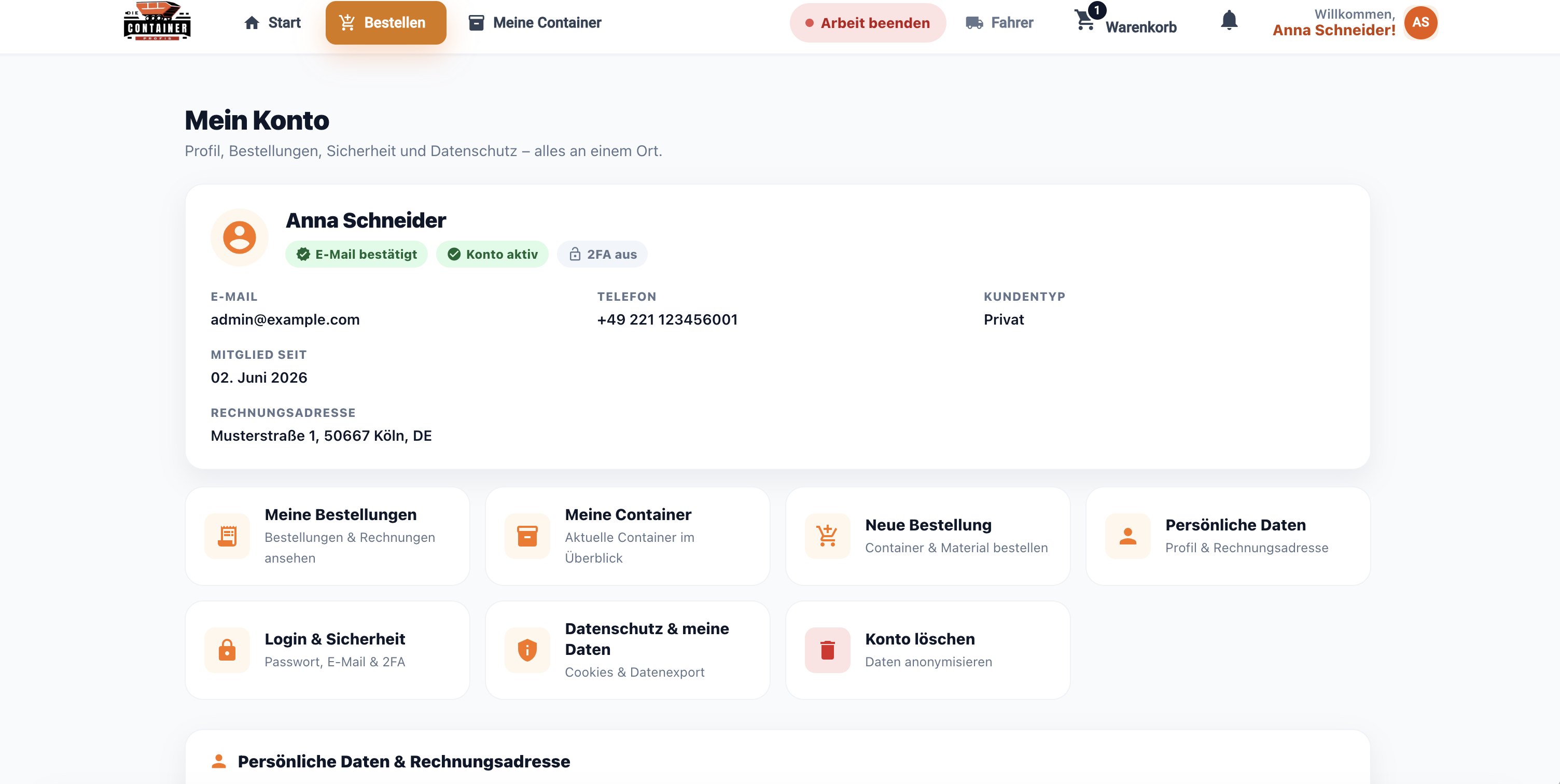Click email admin@example.com
The image size is (1560, 784).
[x=285, y=319]
